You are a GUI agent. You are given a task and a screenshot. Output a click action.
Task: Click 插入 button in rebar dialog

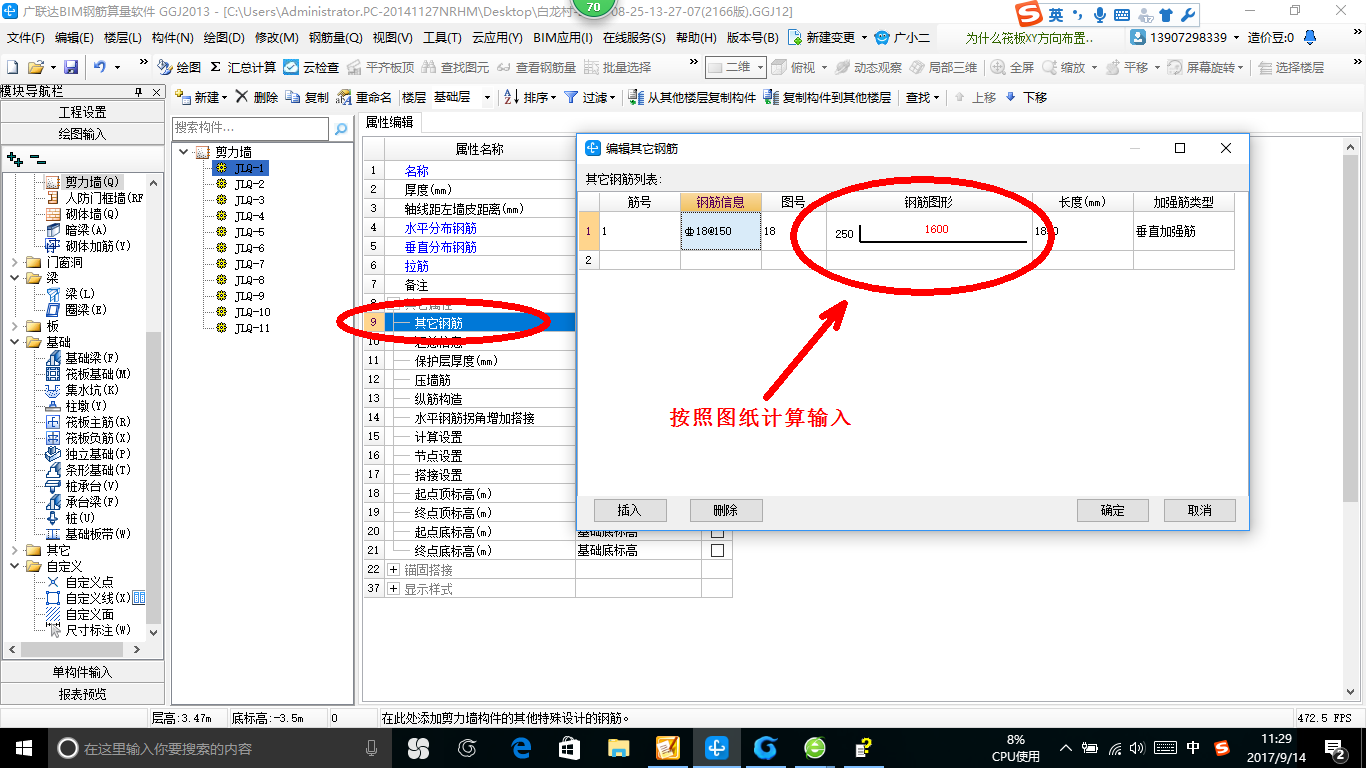click(x=629, y=510)
